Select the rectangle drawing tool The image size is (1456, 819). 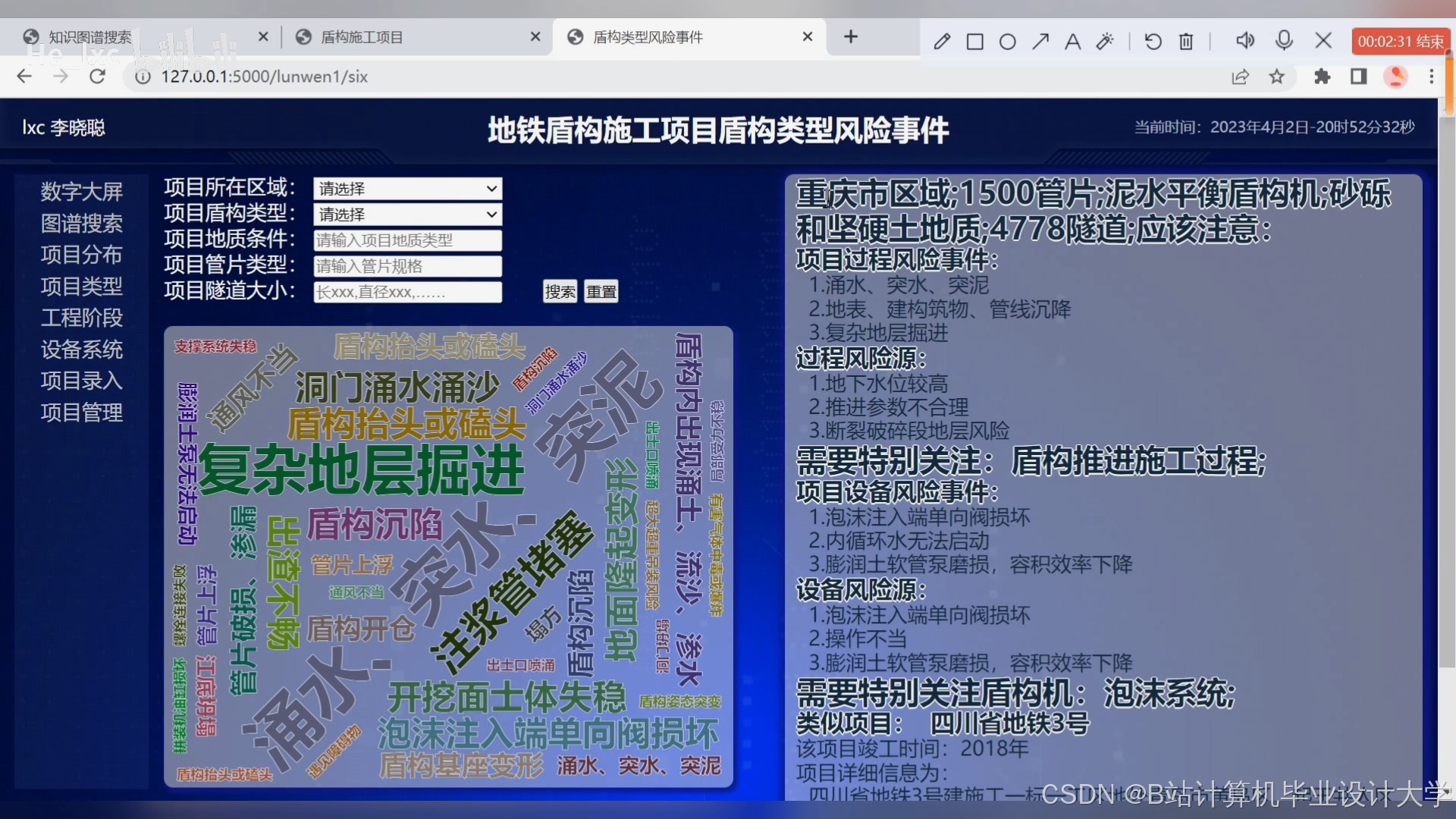975,41
